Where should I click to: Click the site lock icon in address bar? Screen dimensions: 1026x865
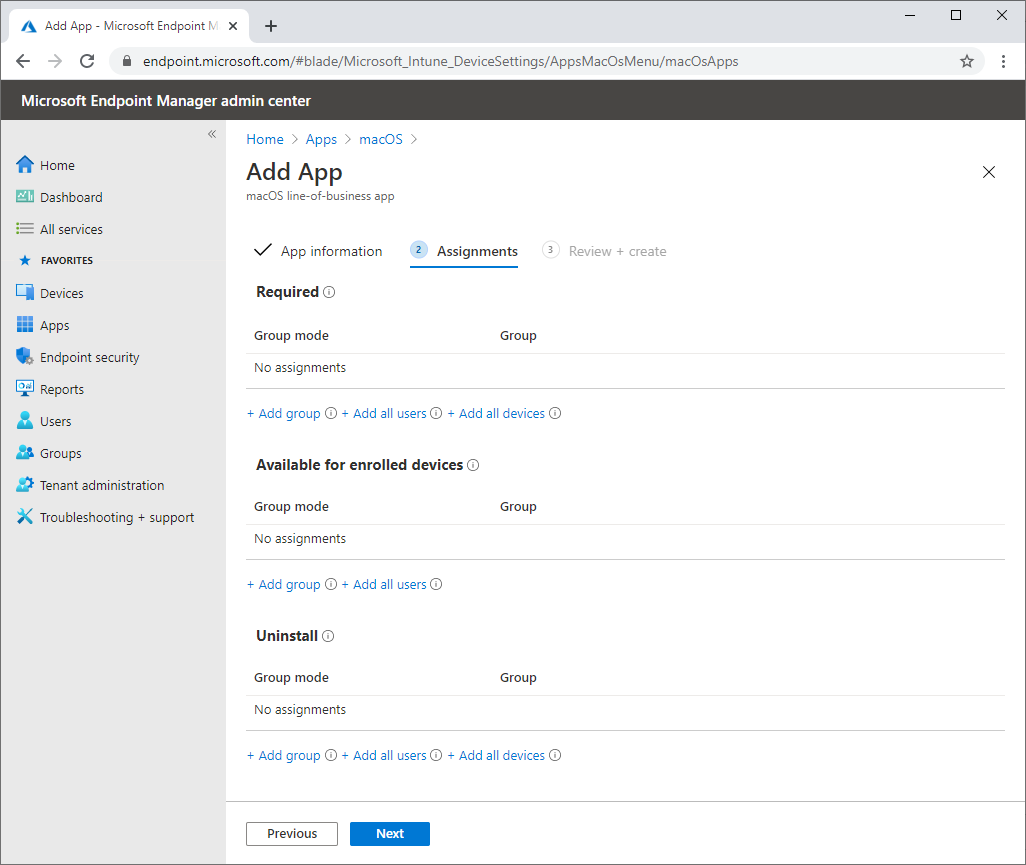pos(127,62)
